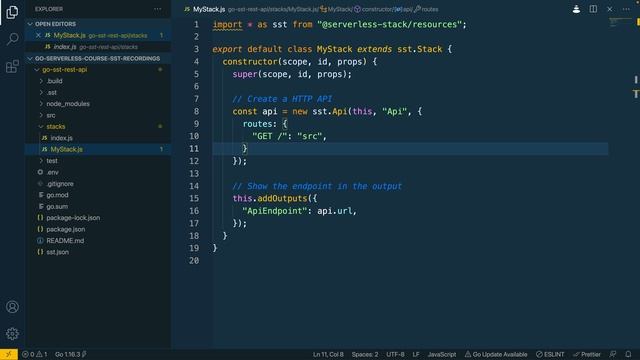Screen dimensions: 640x360
Task: Open package.json file
Action: [66, 229]
